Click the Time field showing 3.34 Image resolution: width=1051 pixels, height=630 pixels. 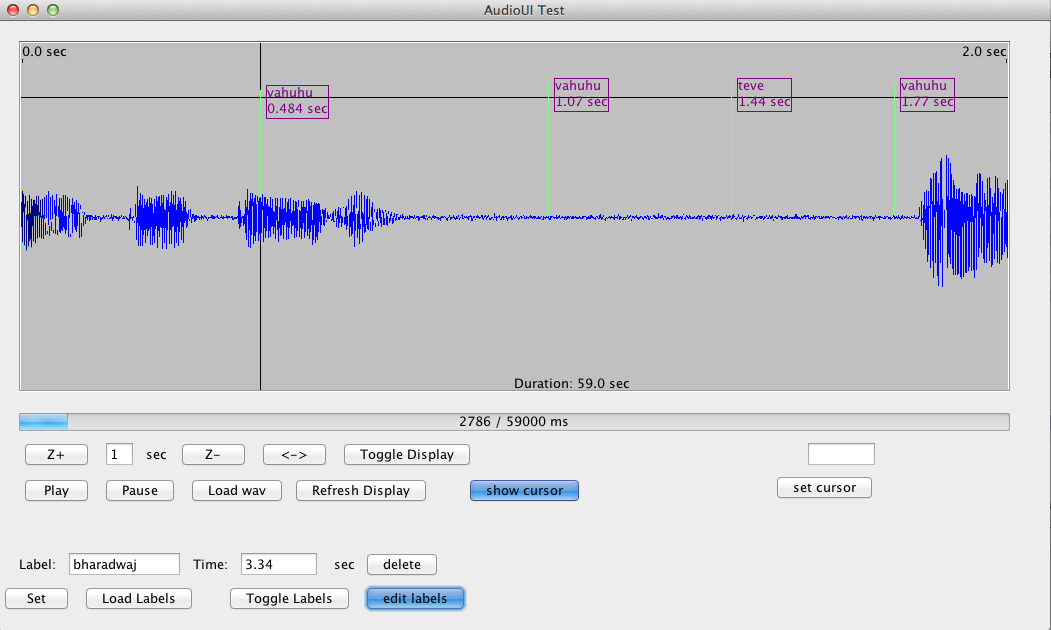click(x=279, y=564)
